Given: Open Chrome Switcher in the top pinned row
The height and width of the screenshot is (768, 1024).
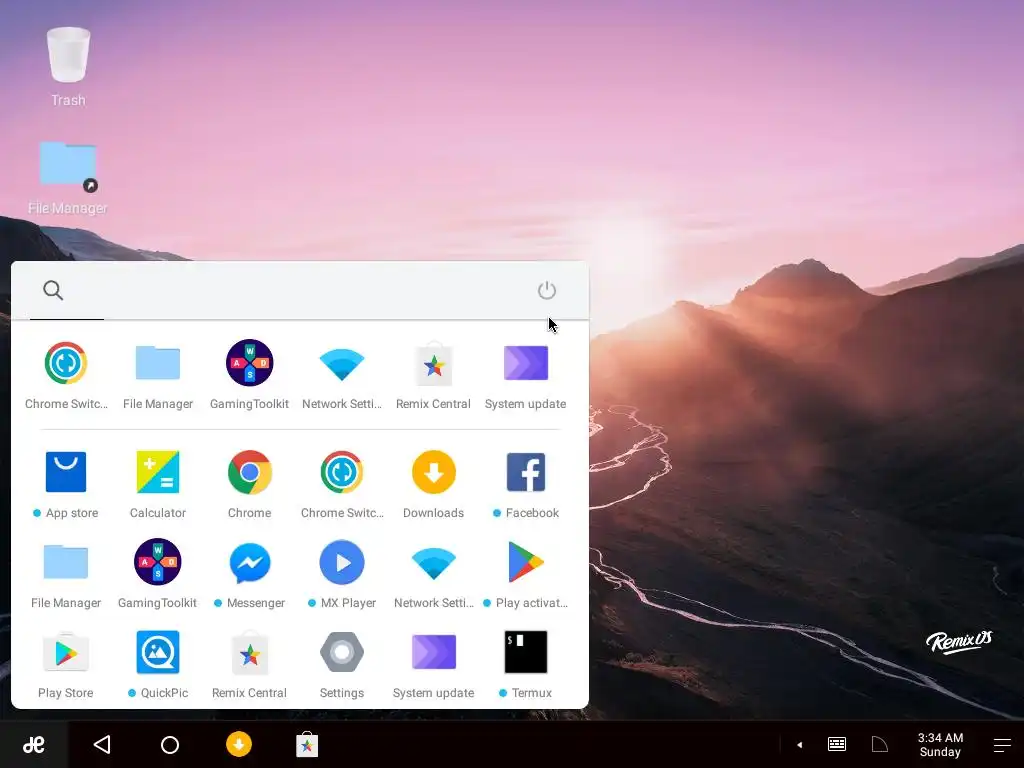Looking at the screenshot, I should pos(66,374).
